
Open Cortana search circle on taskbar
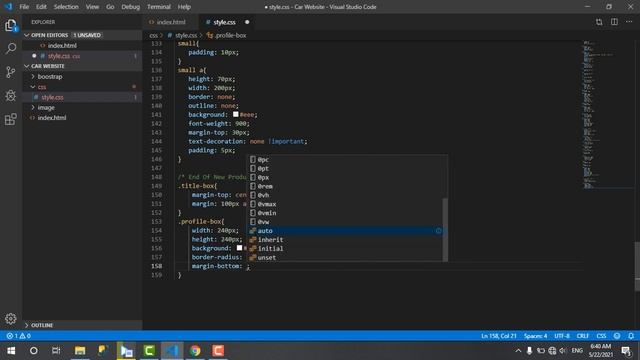coord(33,351)
